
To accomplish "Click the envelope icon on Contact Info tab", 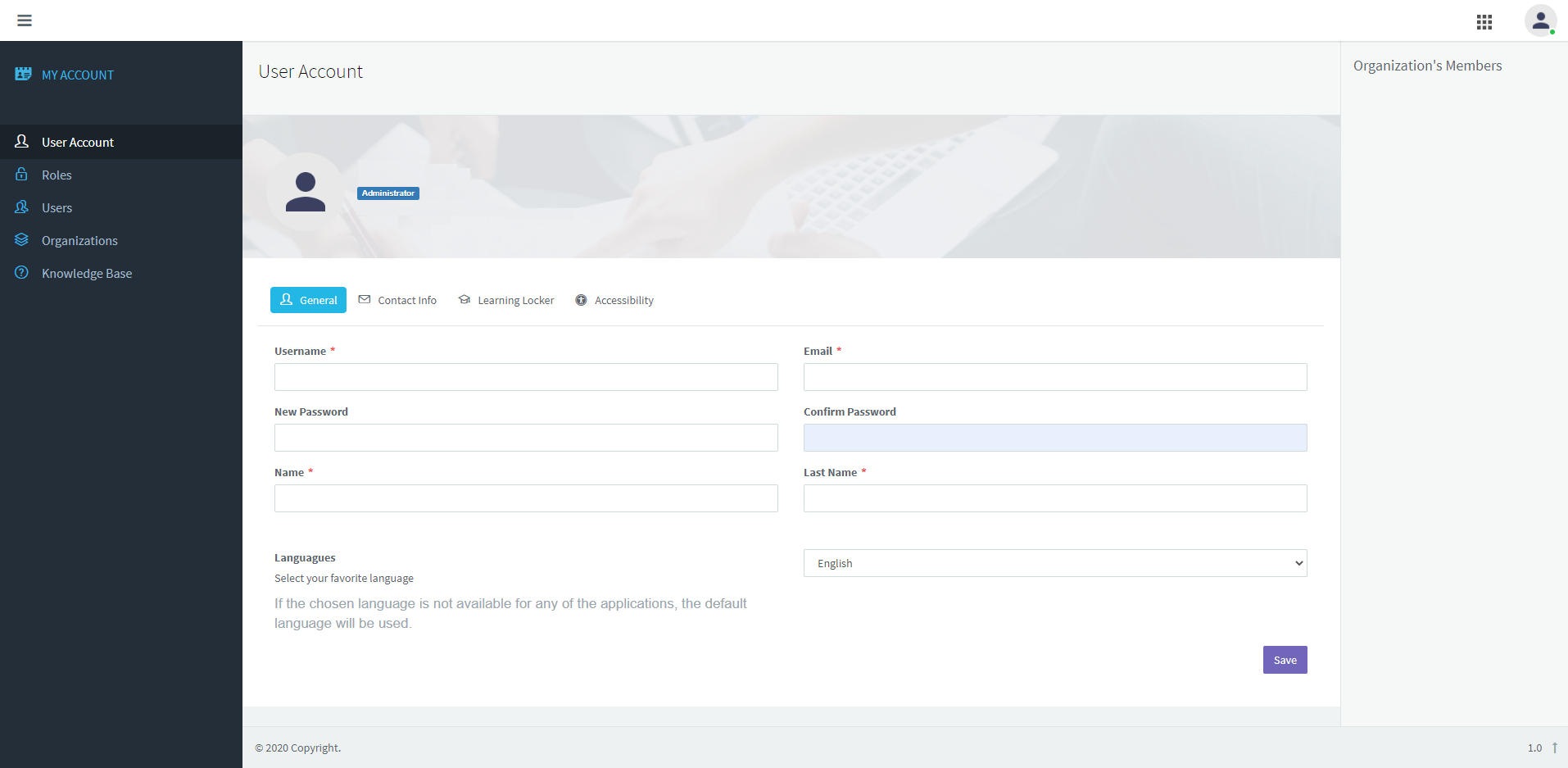I will tap(365, 299).
